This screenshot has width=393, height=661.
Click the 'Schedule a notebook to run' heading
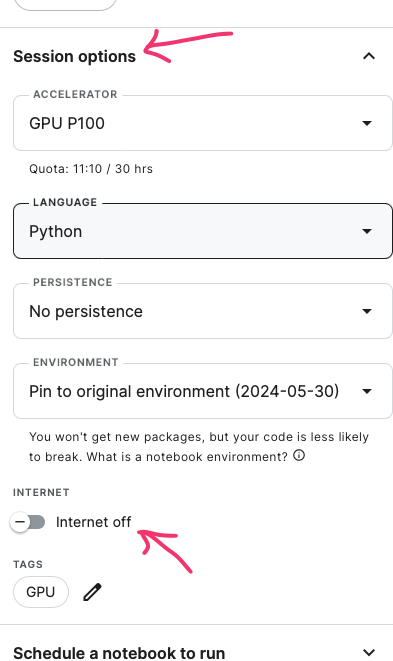pos(119,653)
